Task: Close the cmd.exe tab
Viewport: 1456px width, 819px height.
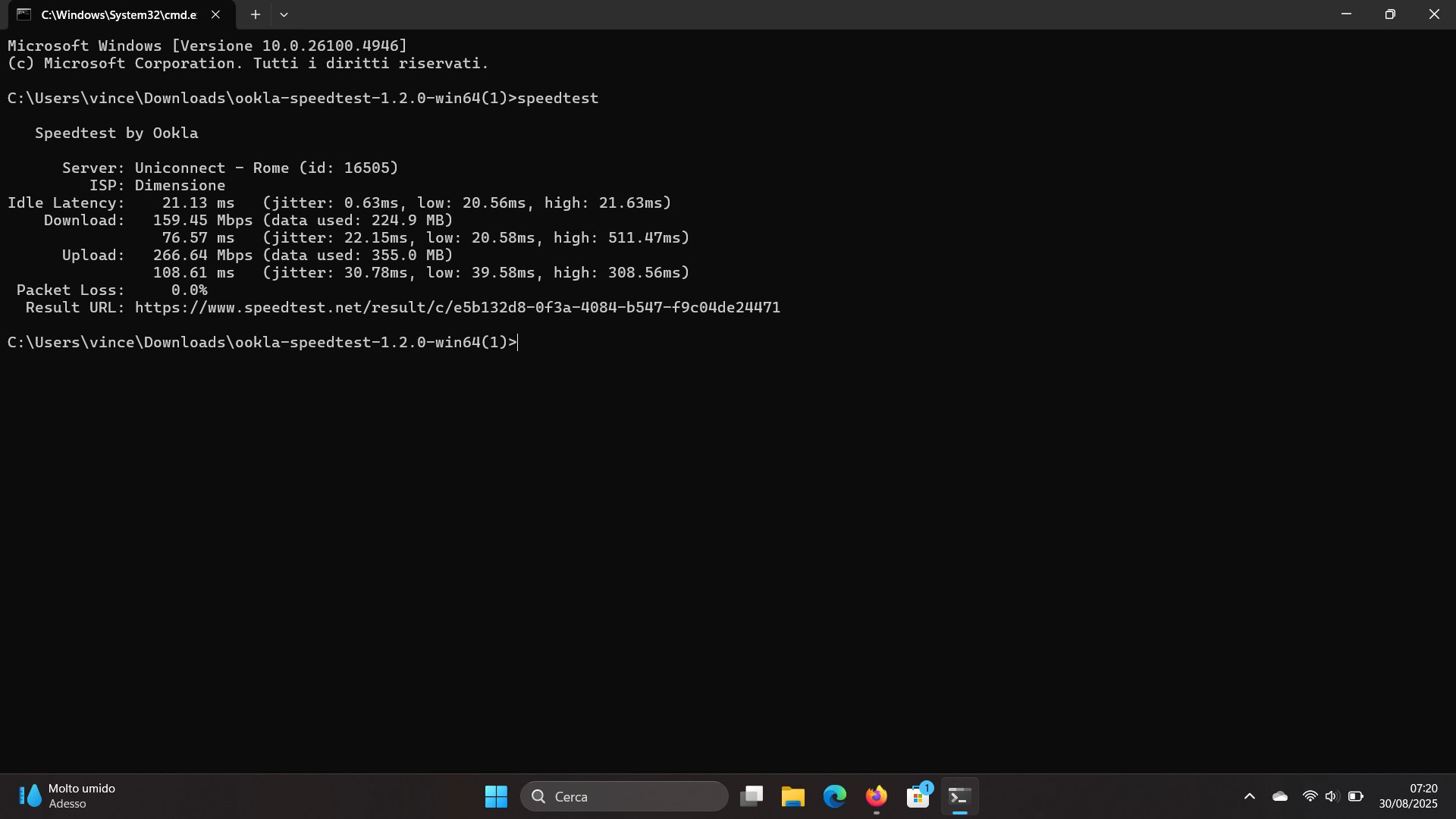Action: pyautogui.click(x=215, y=14)
